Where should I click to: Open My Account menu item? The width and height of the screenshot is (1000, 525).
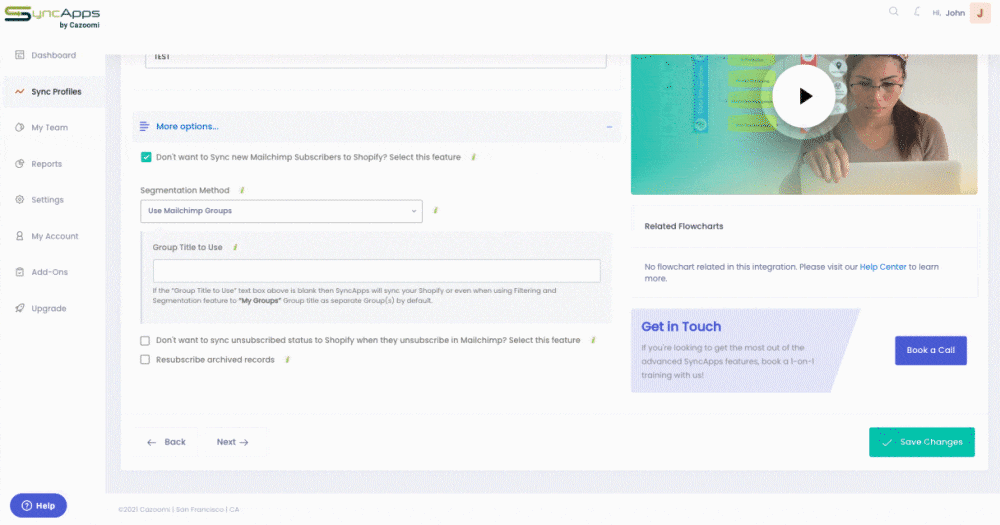pos(55,236)
